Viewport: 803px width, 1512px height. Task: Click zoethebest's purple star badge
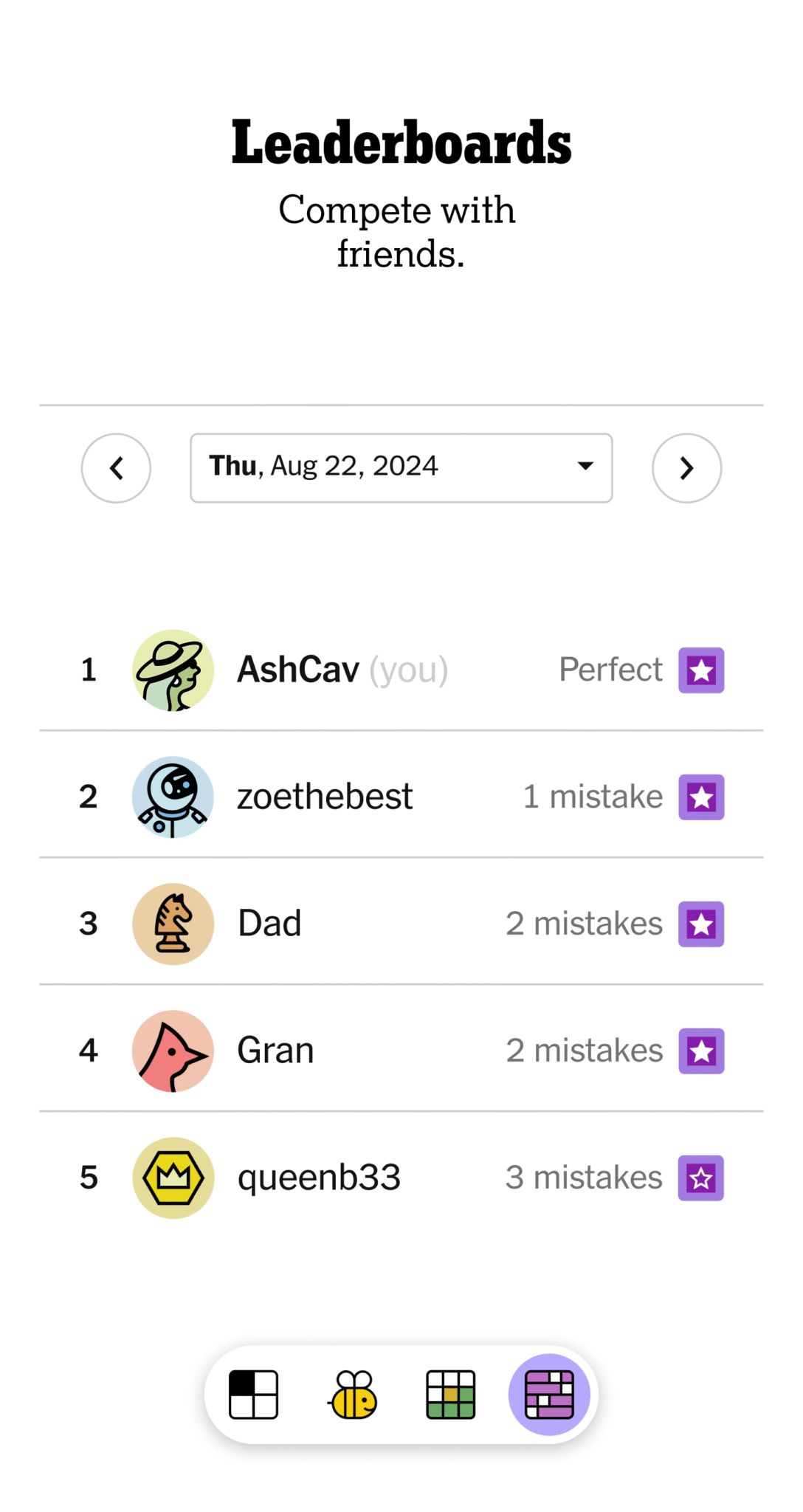[x=701, y=797]
